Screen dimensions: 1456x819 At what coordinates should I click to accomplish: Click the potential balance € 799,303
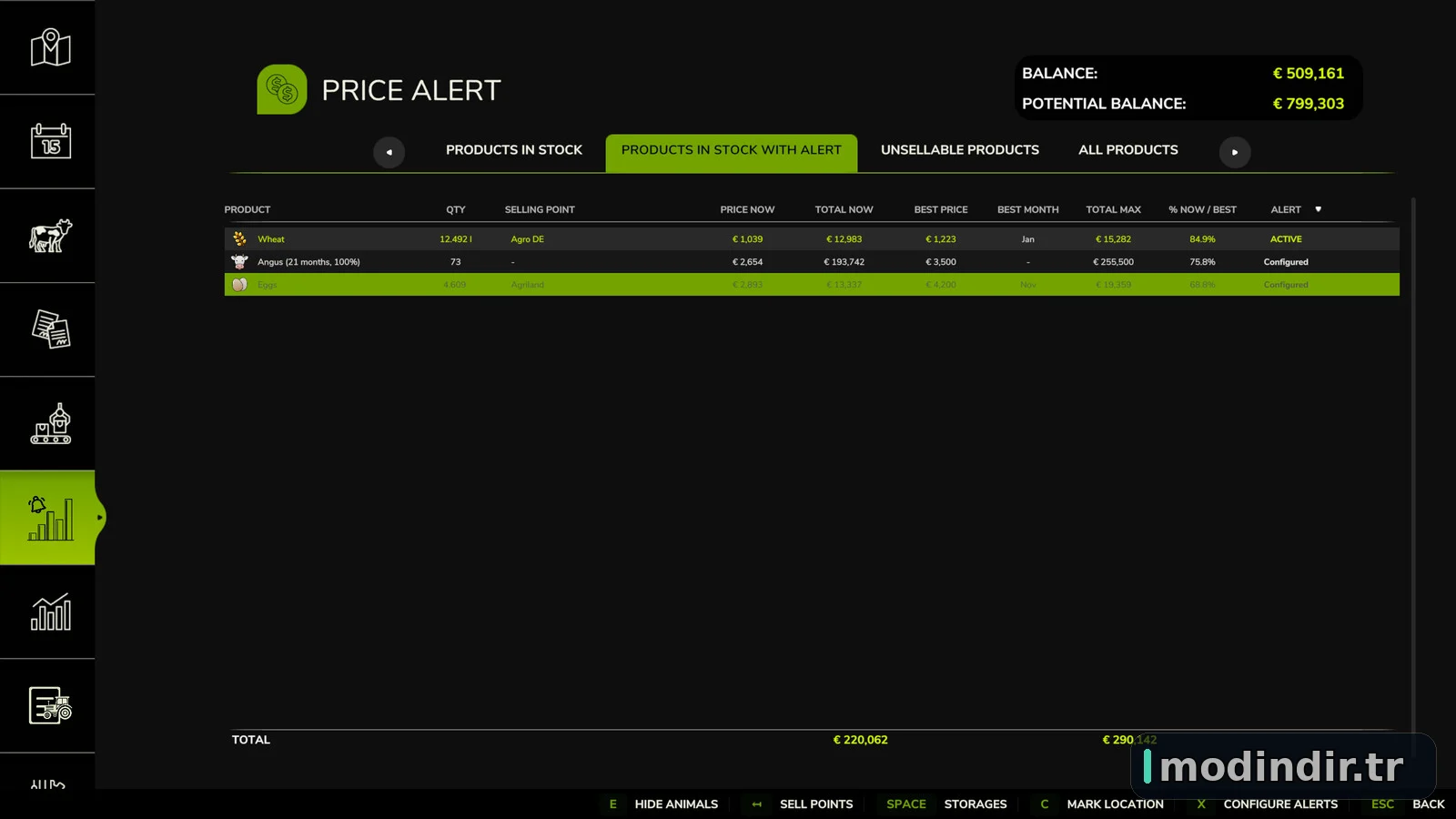[1309, 104]
